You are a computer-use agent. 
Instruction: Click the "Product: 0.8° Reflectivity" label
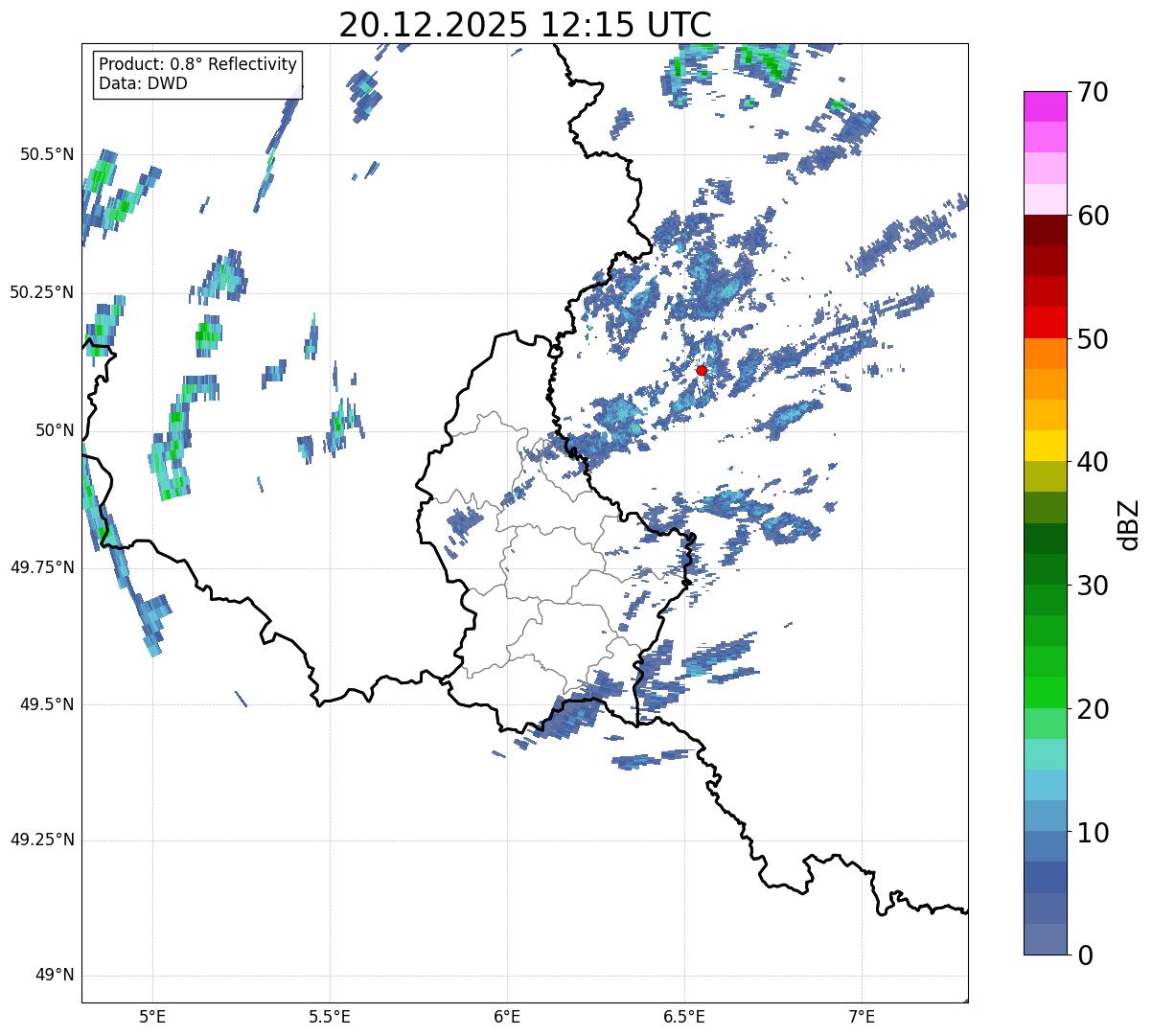[x=198, y=64]
